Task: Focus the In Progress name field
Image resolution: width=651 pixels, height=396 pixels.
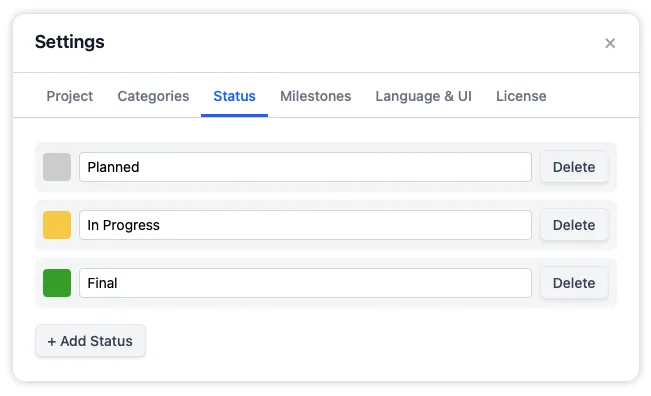Action: point(305,225)
